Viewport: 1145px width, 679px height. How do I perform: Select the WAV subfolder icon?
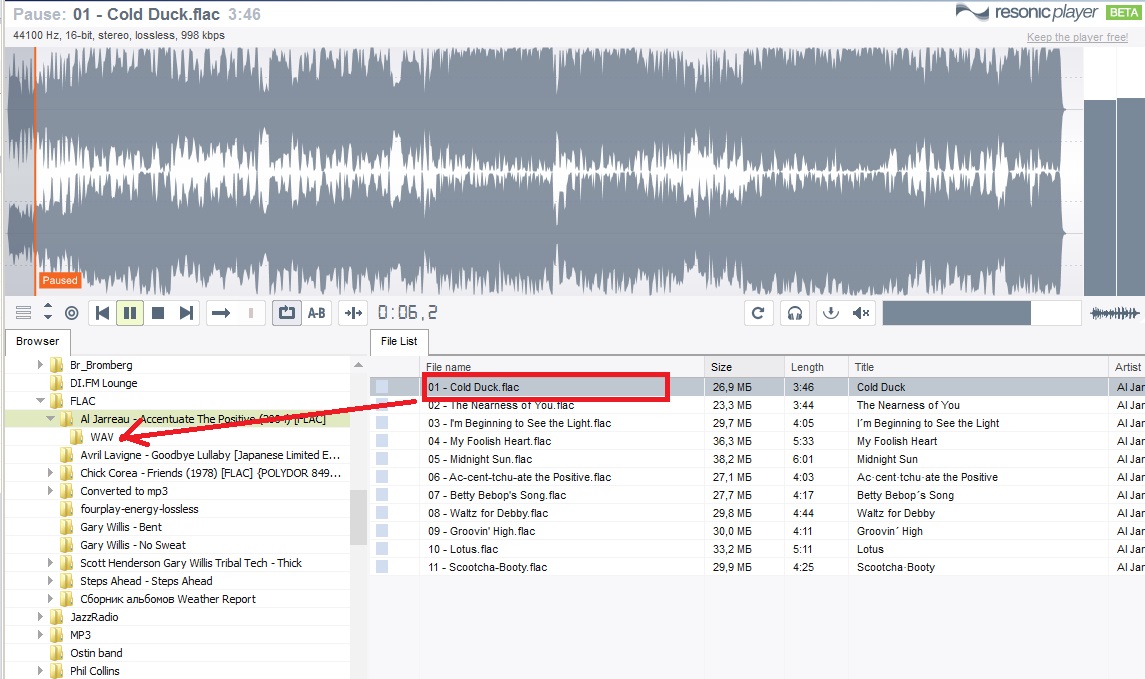tap(77, 437)
